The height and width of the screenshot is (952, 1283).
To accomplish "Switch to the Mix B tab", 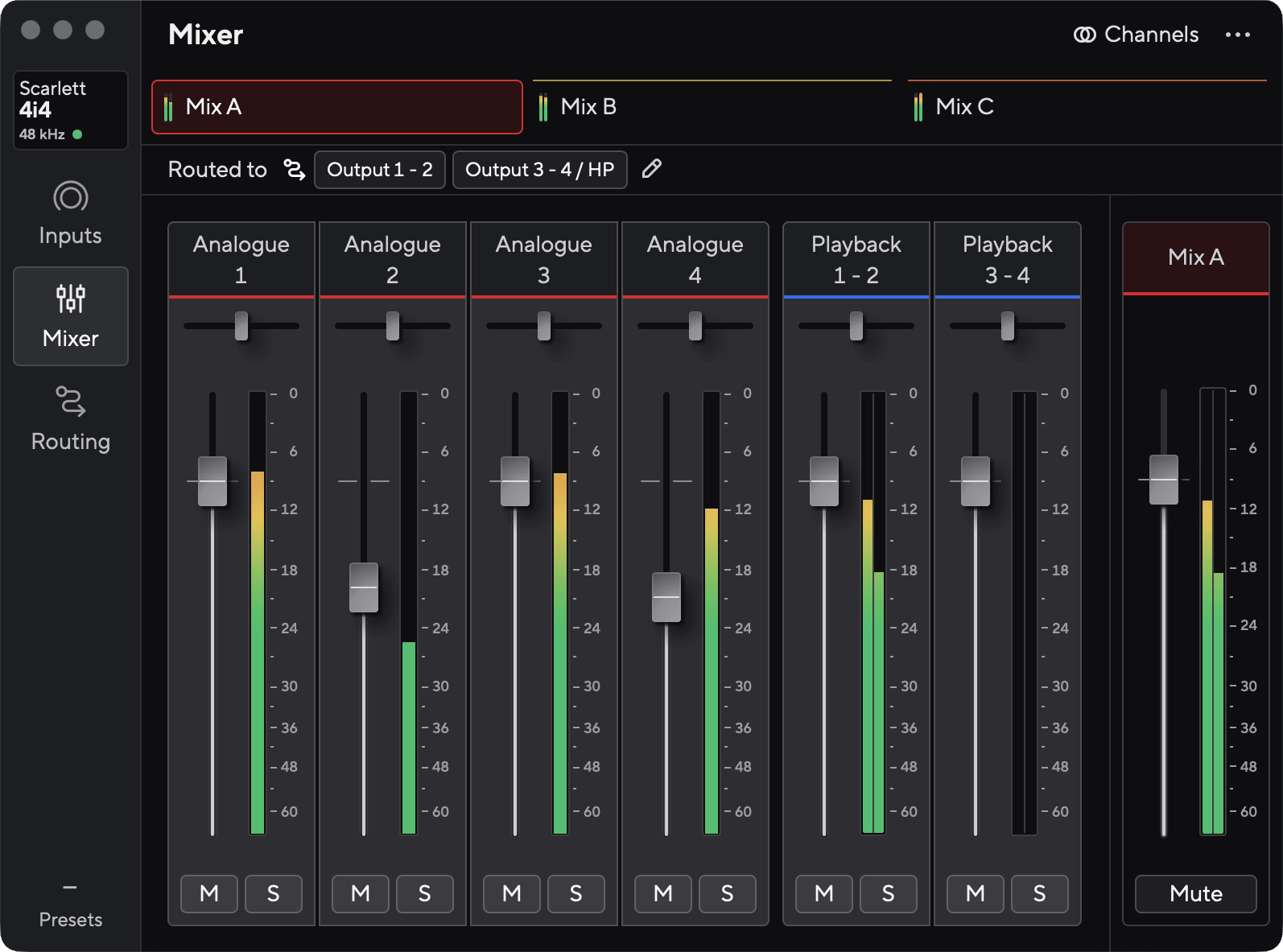I will pyautogui.click(x=712, y=107).
